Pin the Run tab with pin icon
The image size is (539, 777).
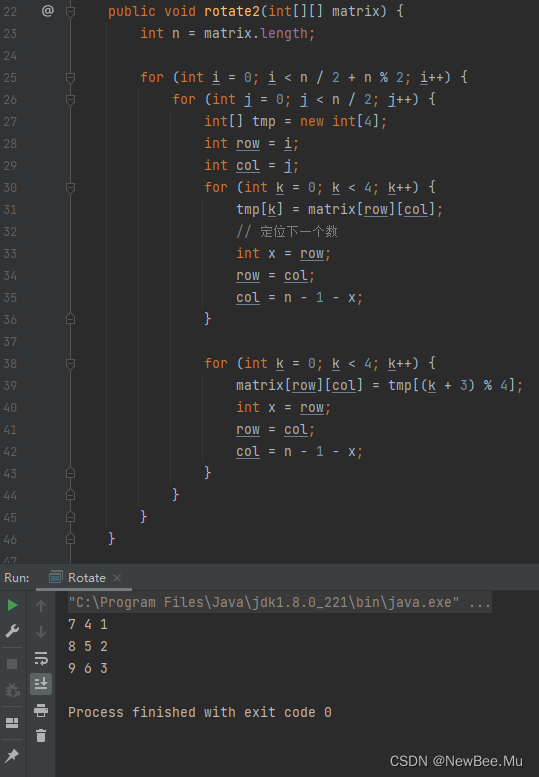pos(12,755)
